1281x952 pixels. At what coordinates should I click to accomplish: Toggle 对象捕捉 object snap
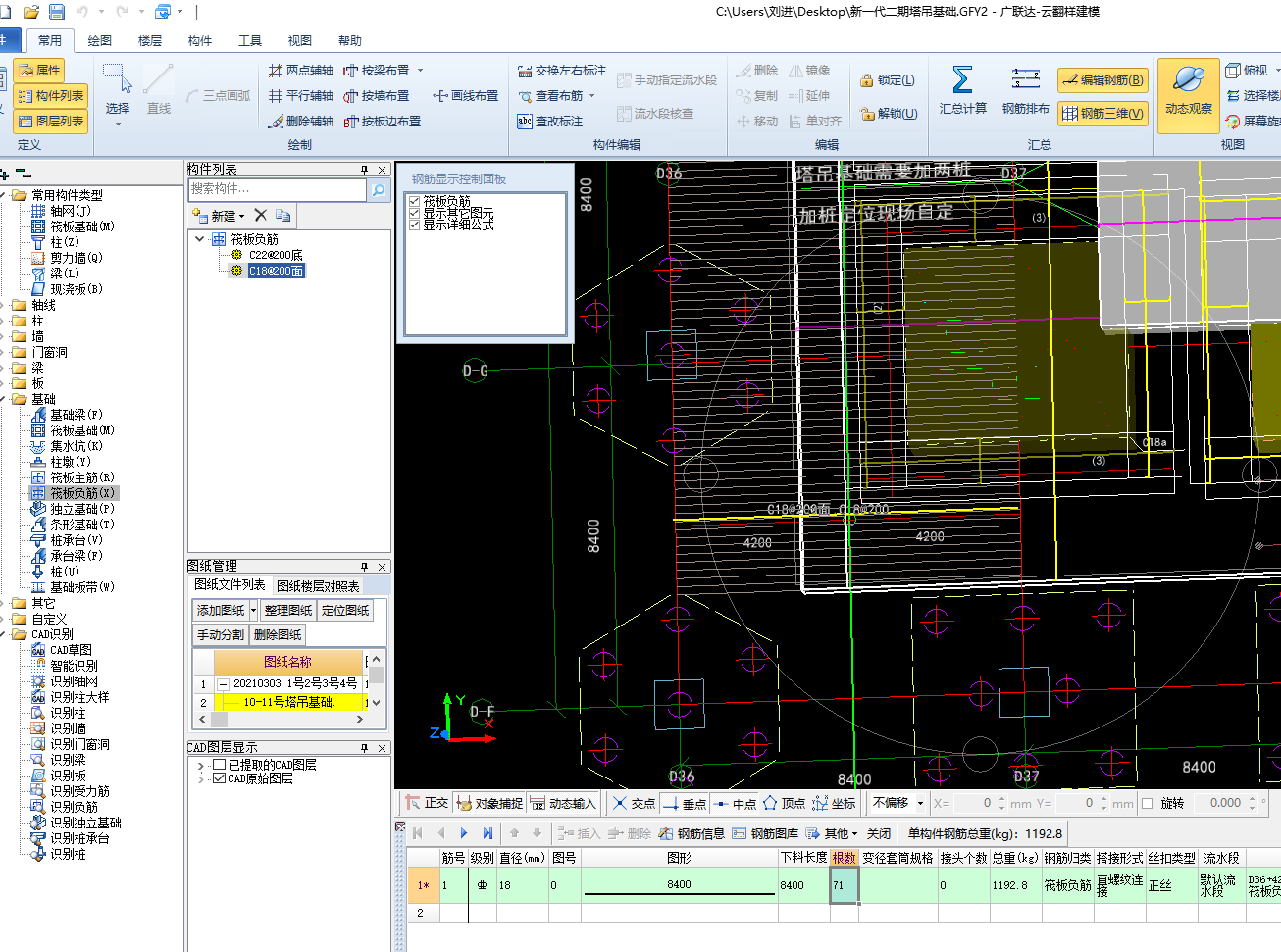tap(489, 804)
